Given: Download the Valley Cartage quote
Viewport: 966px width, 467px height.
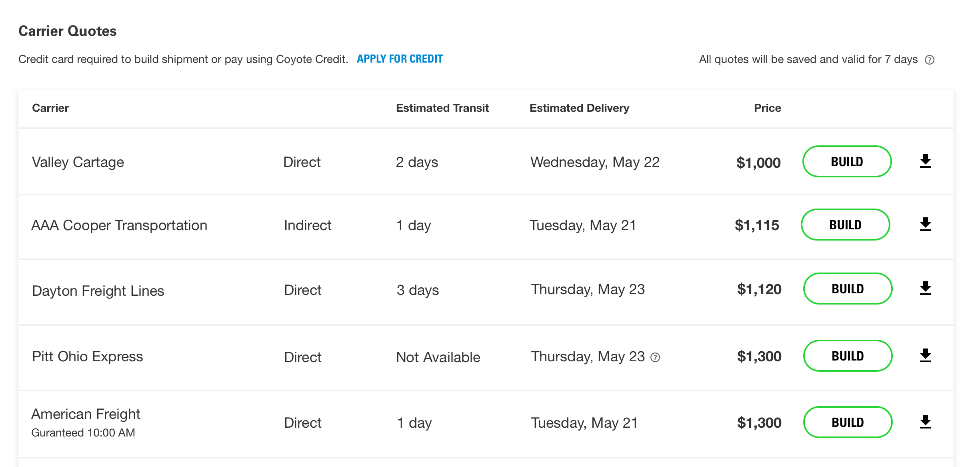Looking at the screenshot, I should (925, 161).
